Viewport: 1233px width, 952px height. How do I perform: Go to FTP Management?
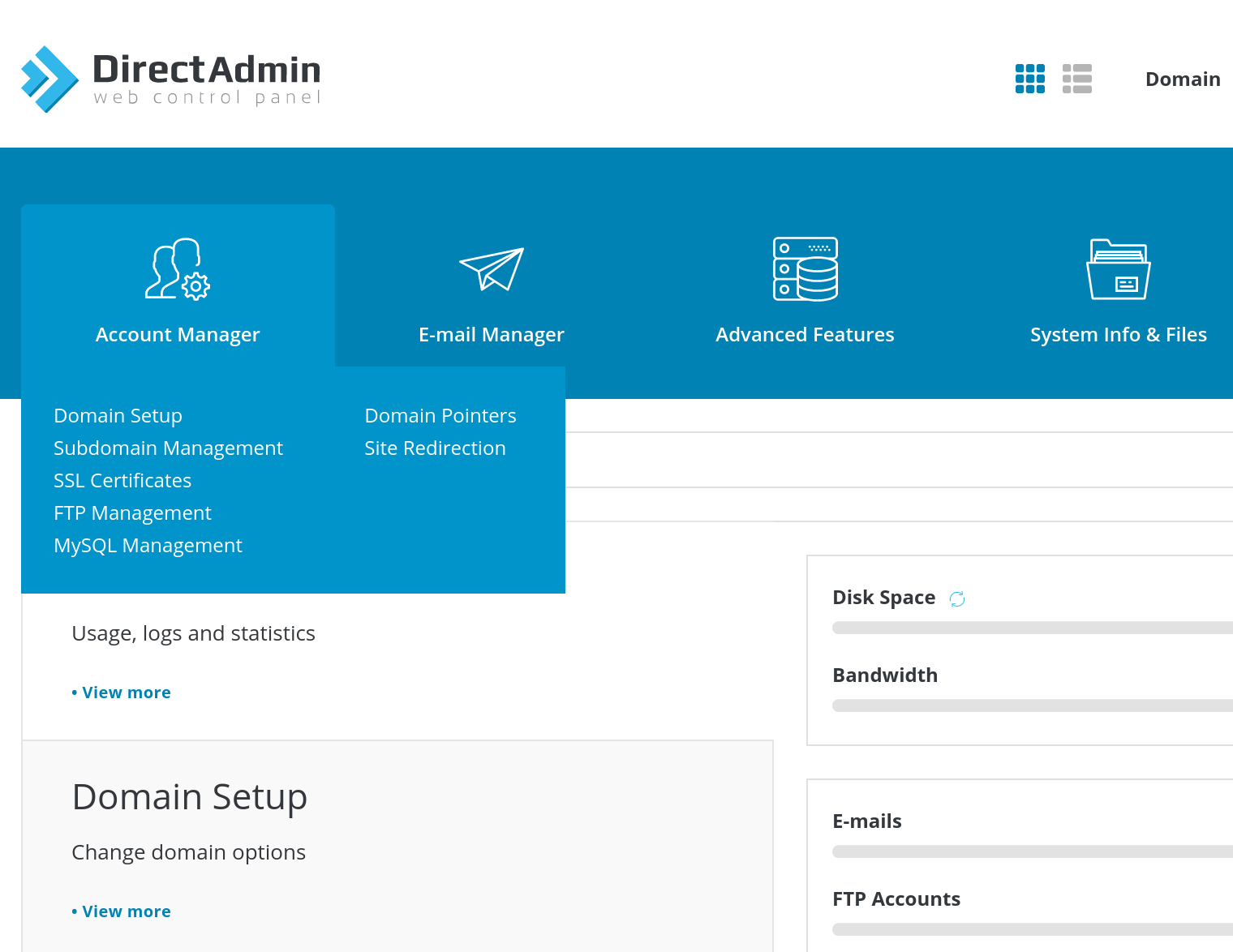click(132, 513)
